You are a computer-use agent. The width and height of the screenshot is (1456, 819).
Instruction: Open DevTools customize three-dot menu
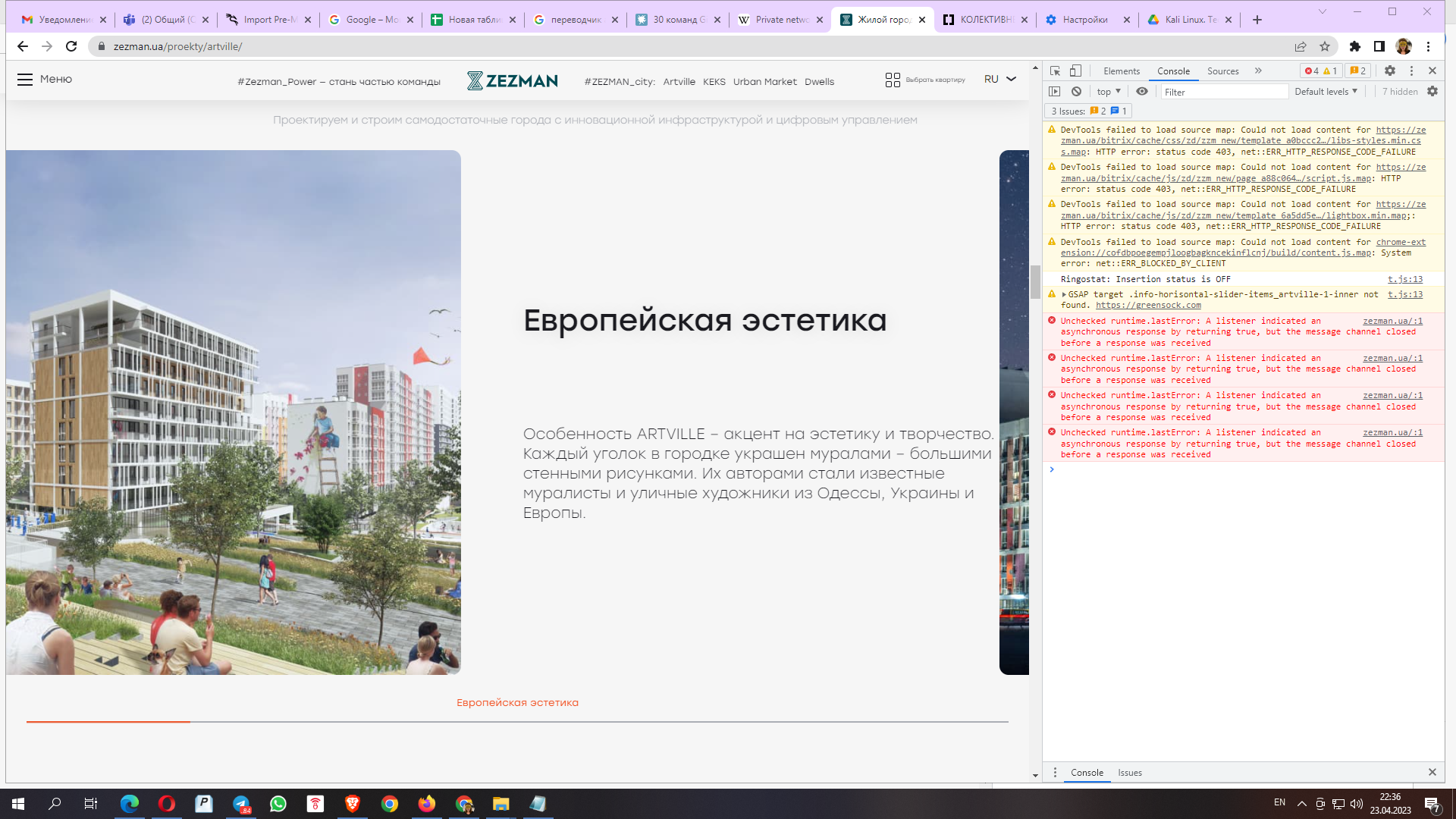point(1411,71)
